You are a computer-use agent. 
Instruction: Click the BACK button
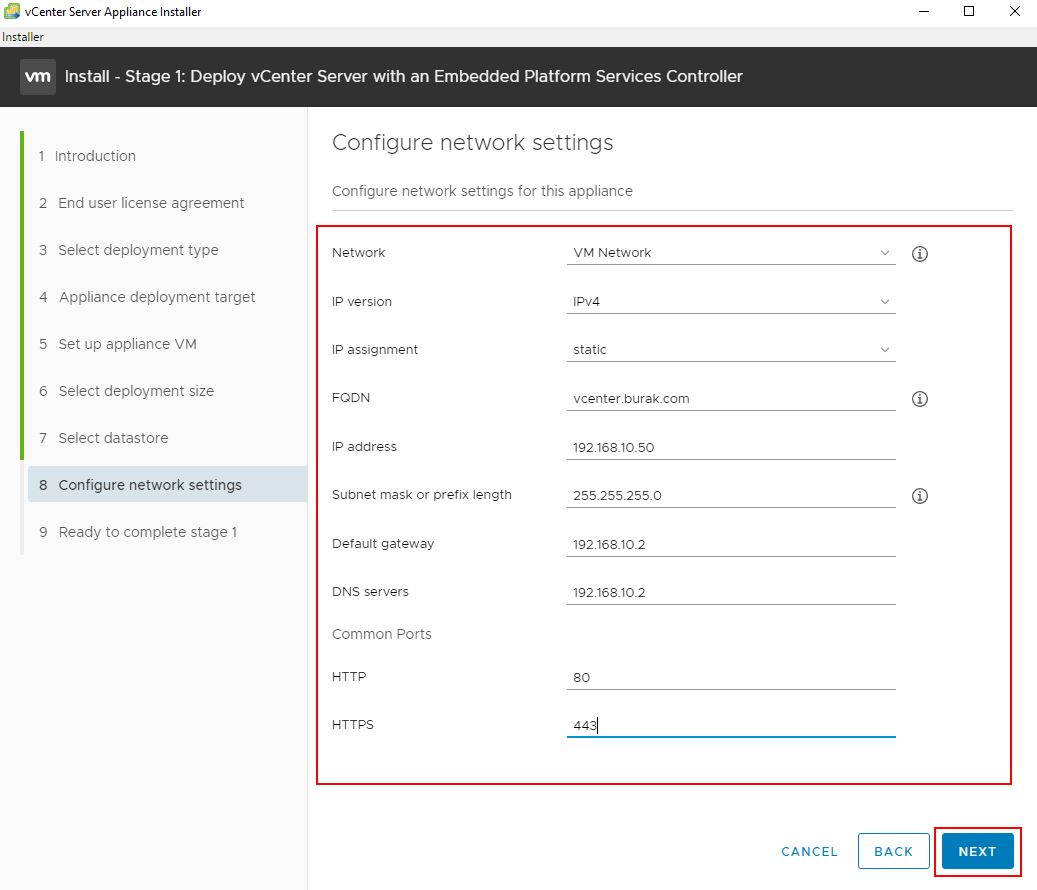point(893,852)
